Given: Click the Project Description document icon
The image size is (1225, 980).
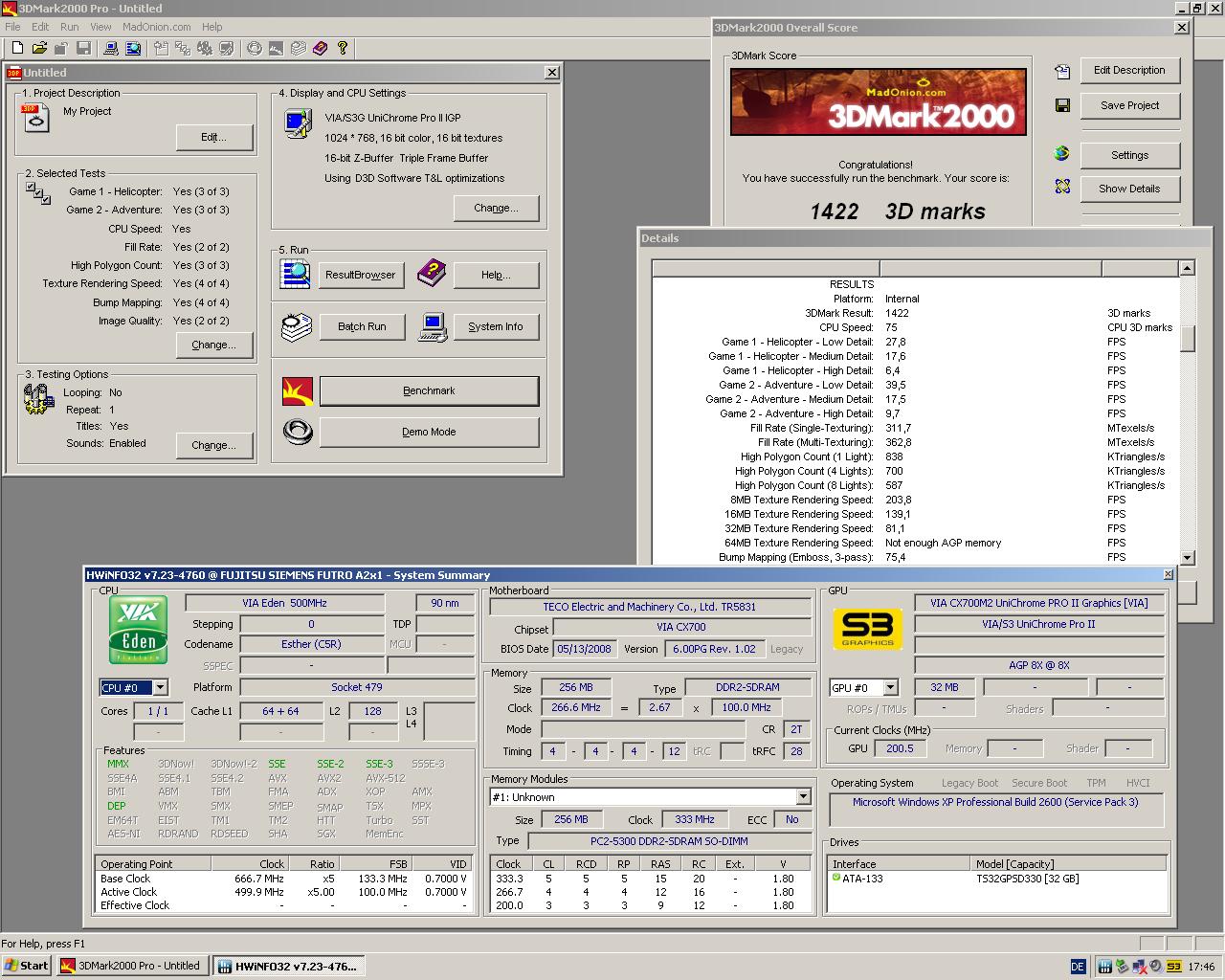Looking at the screenshot, I should (34, 119).
